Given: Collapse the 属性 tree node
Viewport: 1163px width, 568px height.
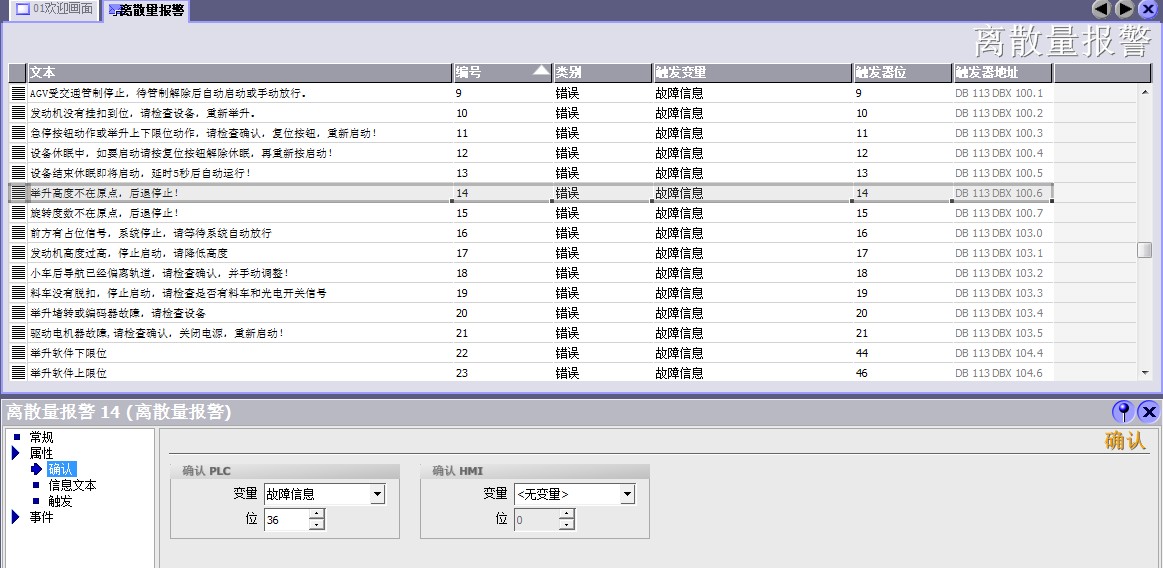Looking at the screenshot, I should [16, 453].
